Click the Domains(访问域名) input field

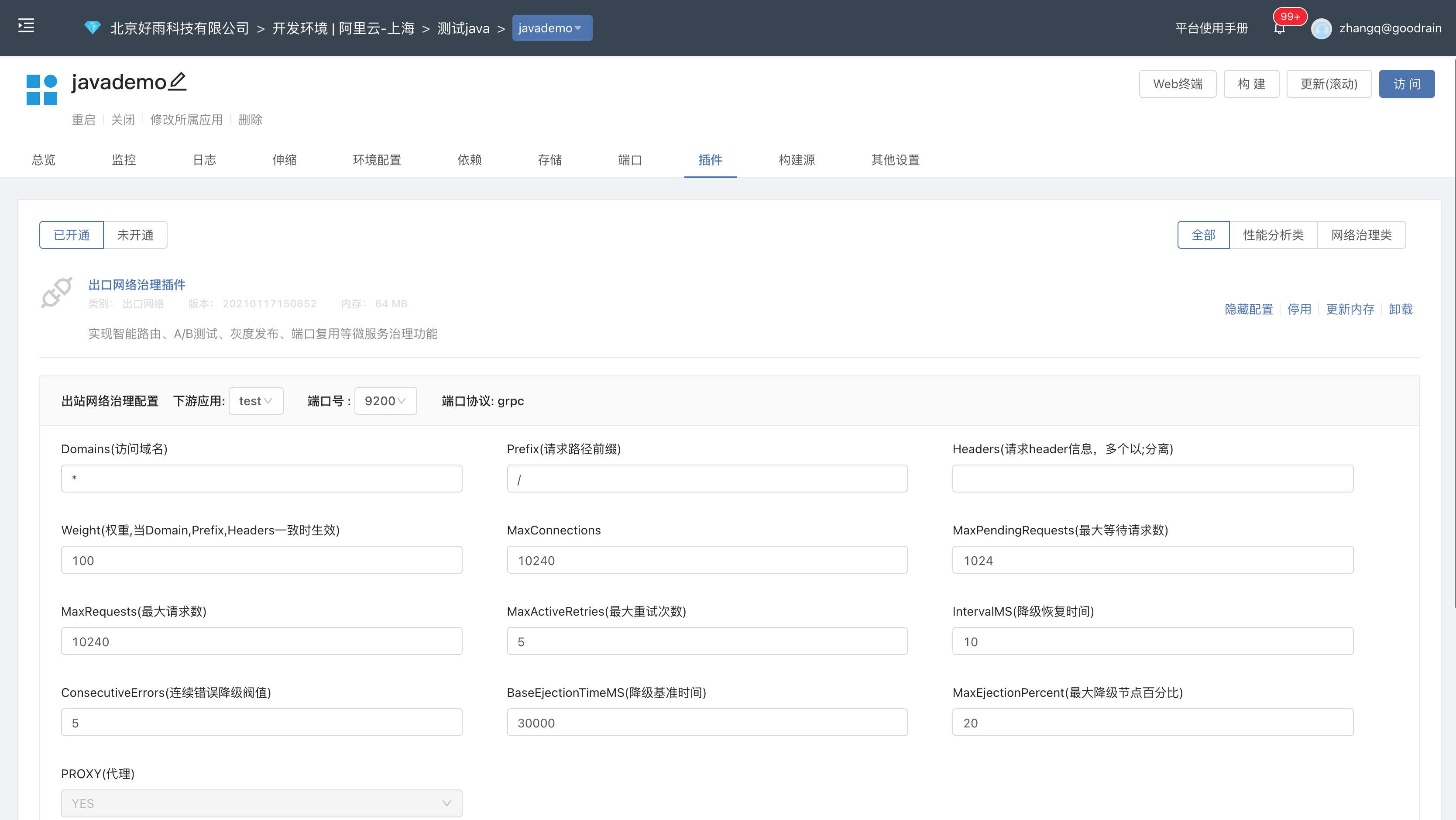click(x=261, y=478)
